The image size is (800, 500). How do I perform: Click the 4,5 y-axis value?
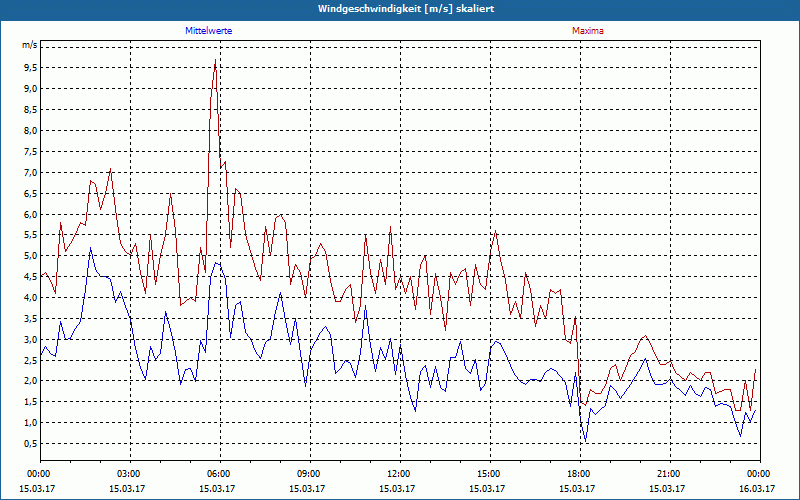(x=31, y=277)
